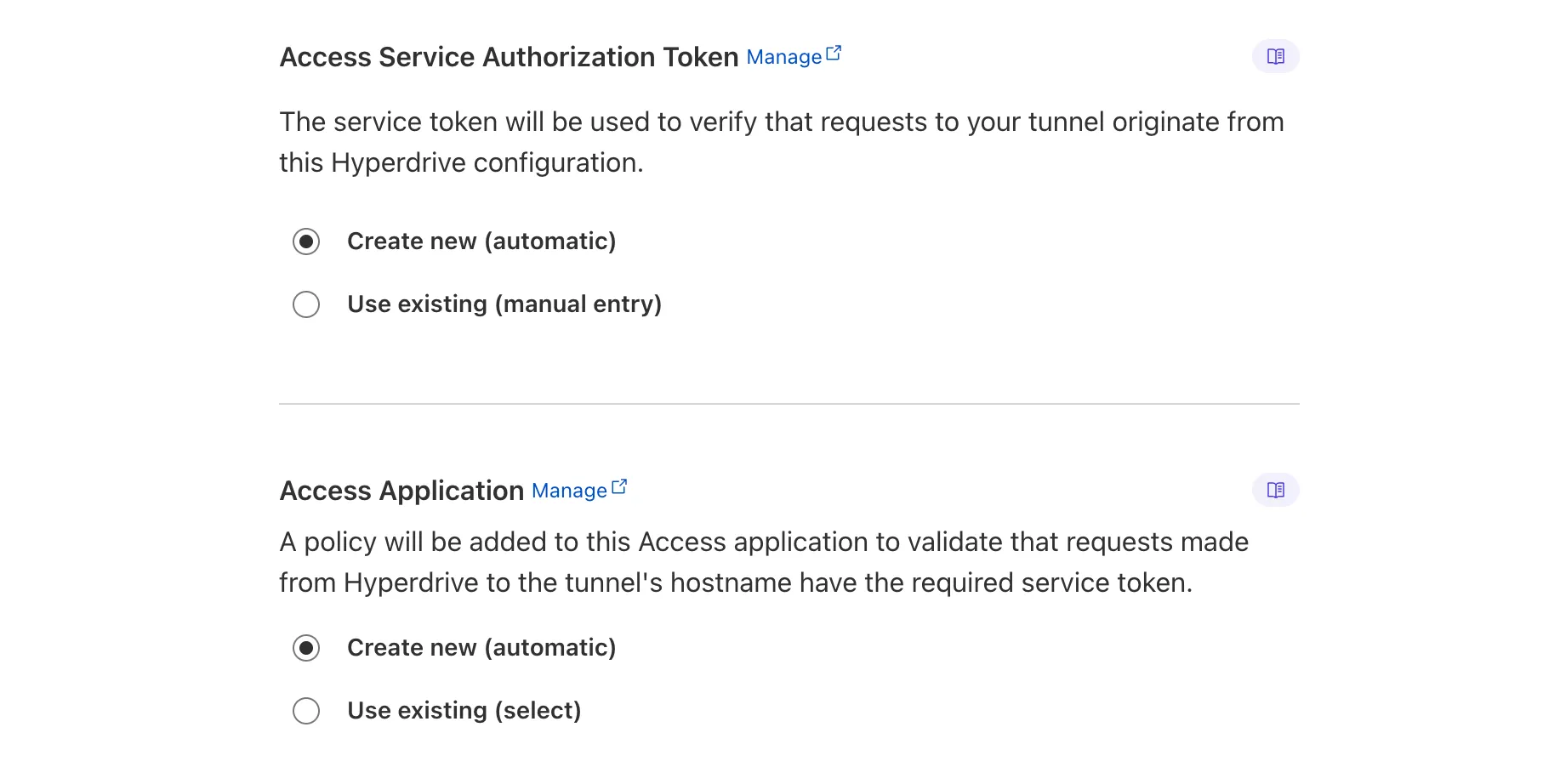Select "Create new (automatic)" for the service token
The width and height of the screenshot is (1543, 784).
coord(307,241)
